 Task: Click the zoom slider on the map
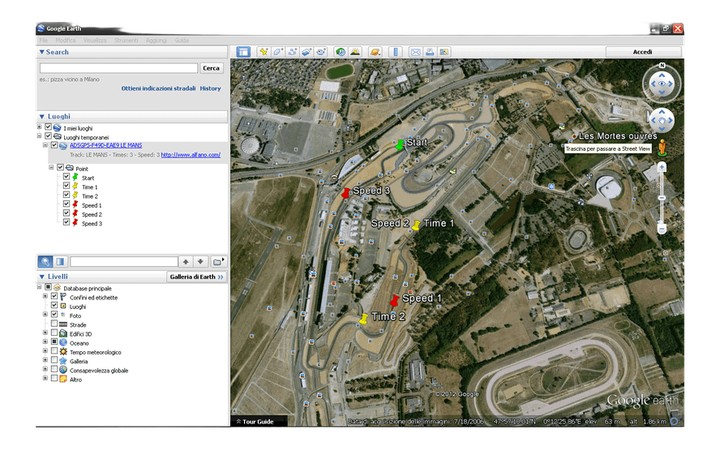661,200
